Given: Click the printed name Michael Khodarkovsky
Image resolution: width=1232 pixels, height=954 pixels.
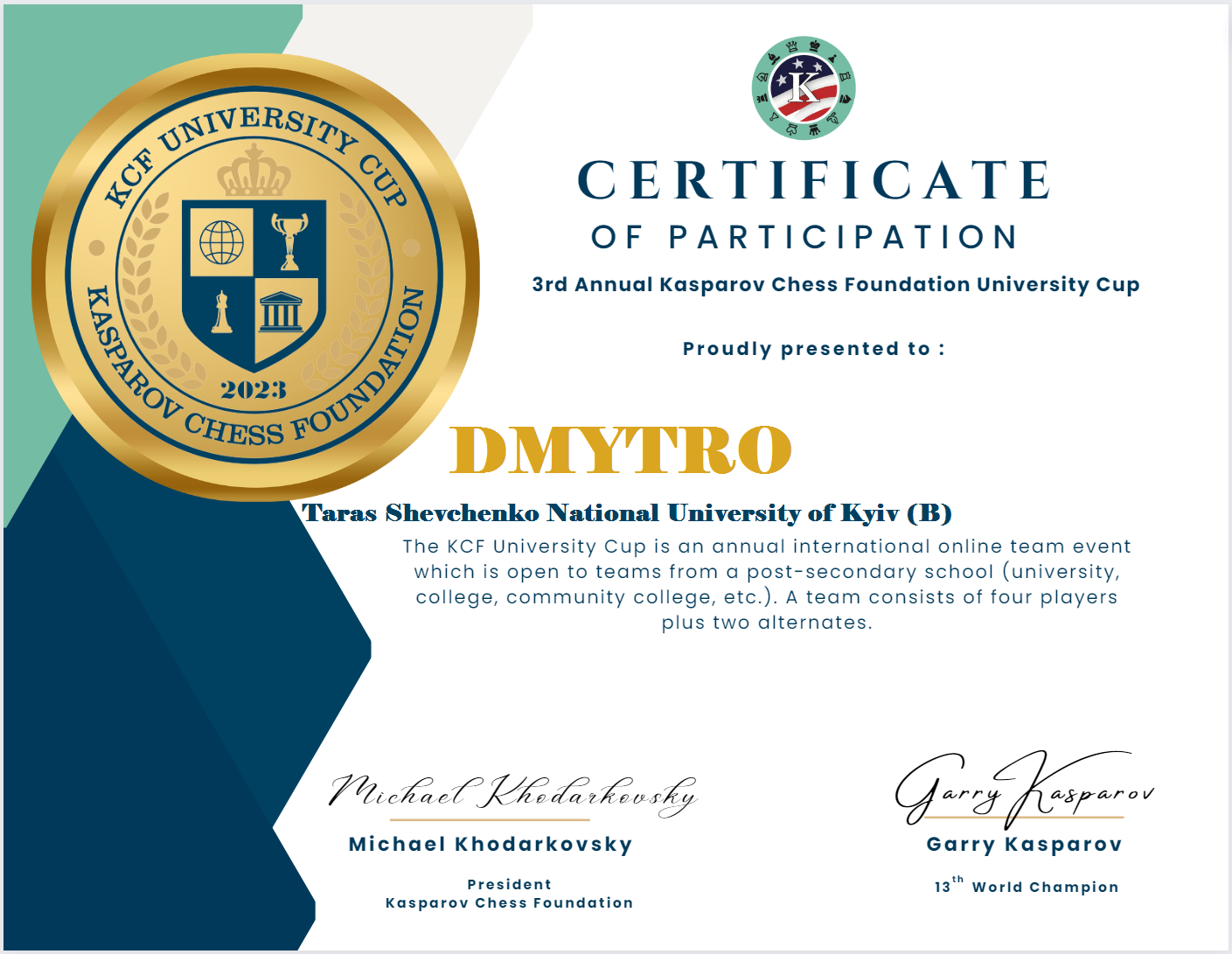Looking at the screenshot, I should click(491, 845).
